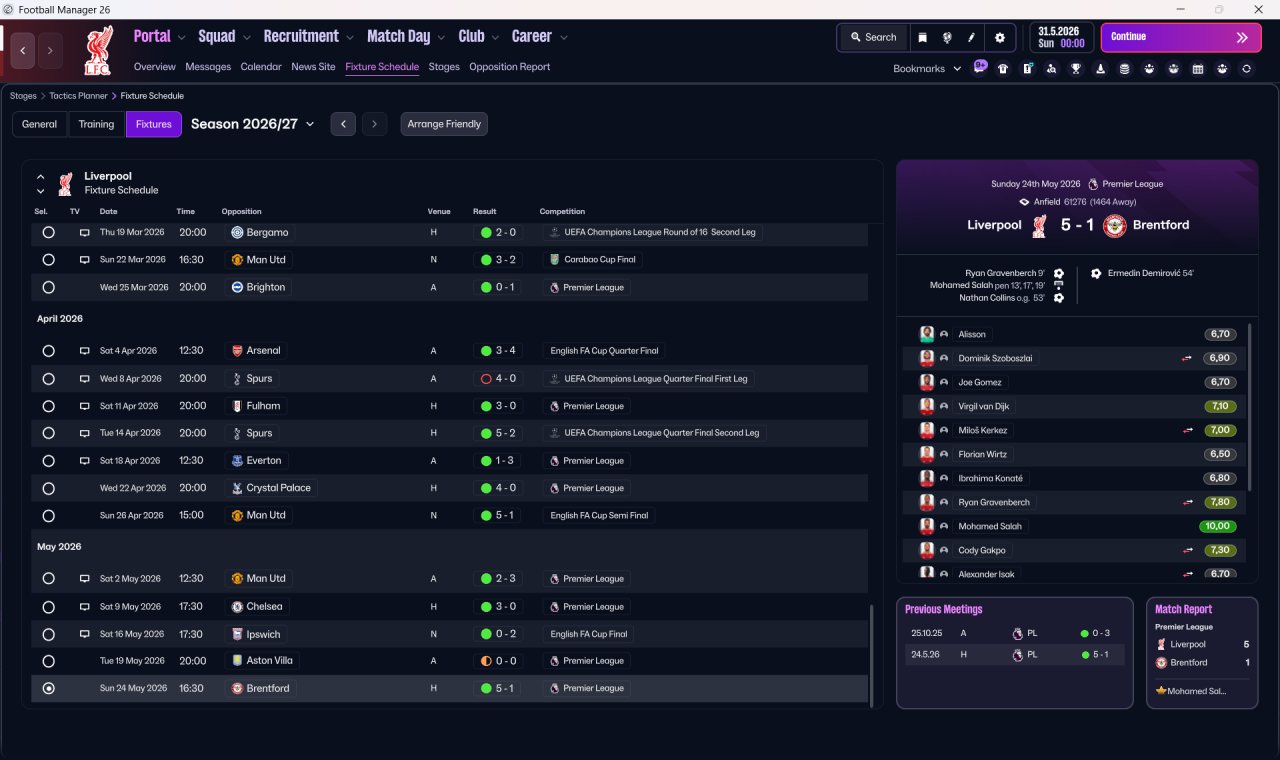This screenshot has height=760, width=1280.
Task: Click Mohamed Salah's 10,00 rating badge
Action: click(x=1219, y=526)
